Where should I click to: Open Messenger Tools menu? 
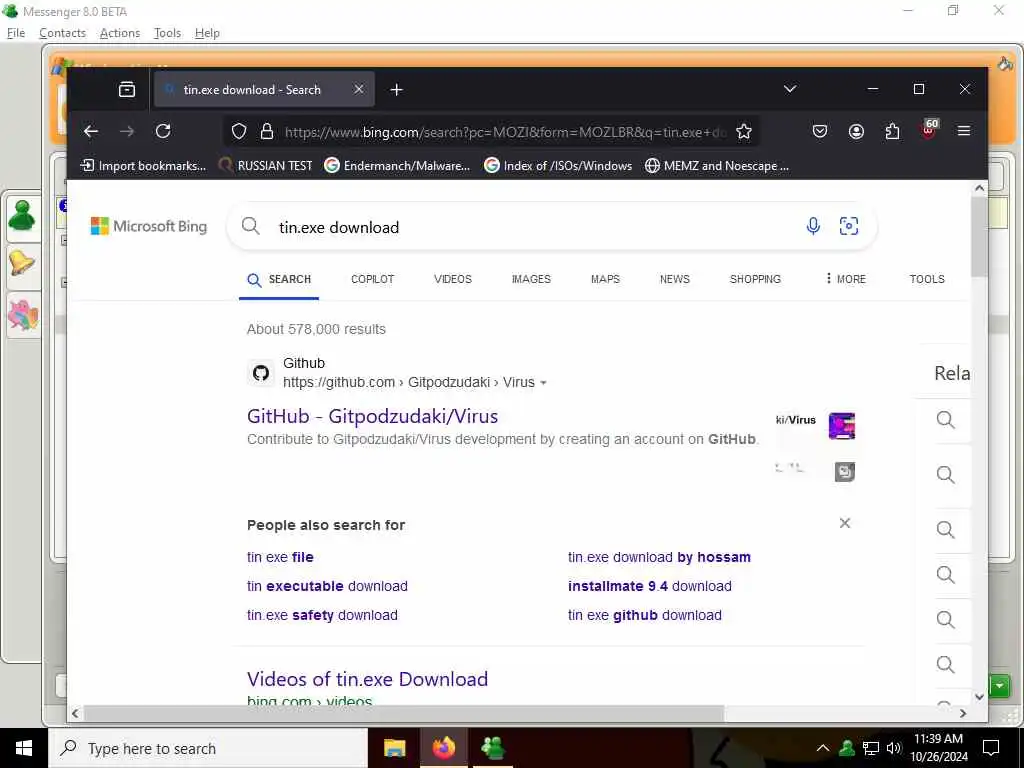pos(167,33)
